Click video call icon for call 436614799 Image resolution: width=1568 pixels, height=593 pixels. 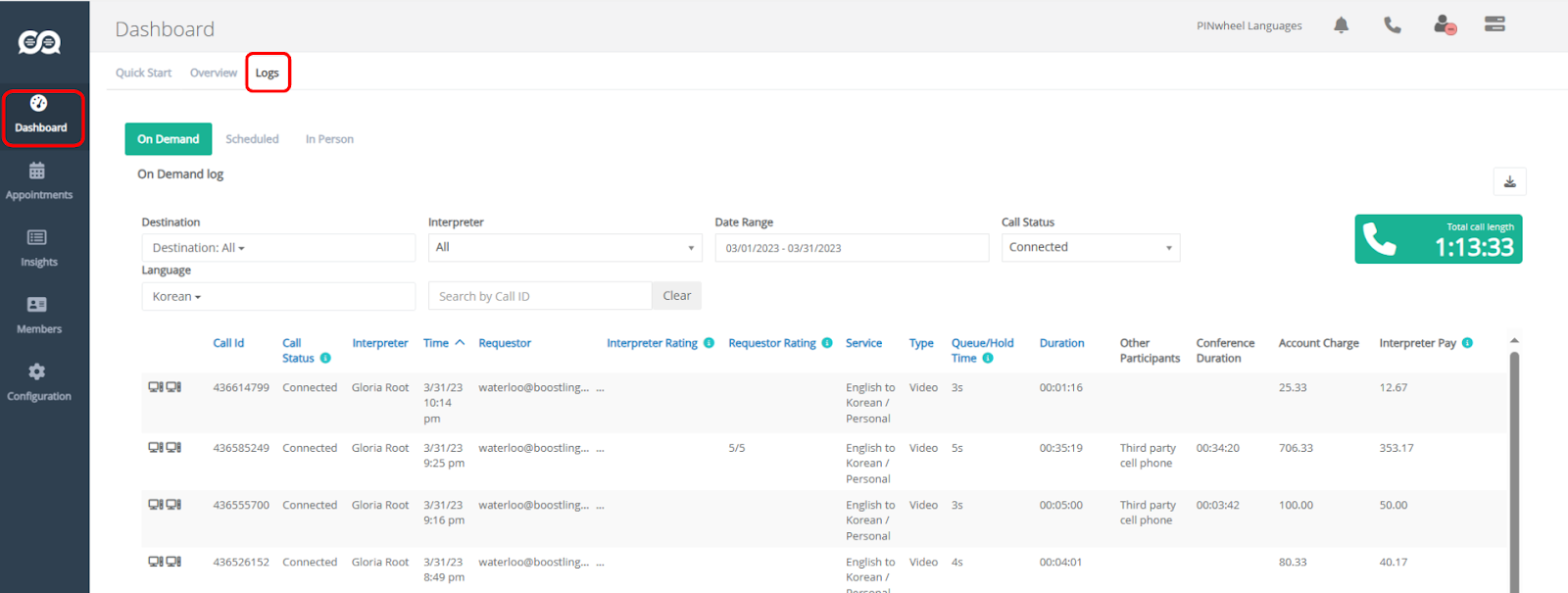[165, 387]
